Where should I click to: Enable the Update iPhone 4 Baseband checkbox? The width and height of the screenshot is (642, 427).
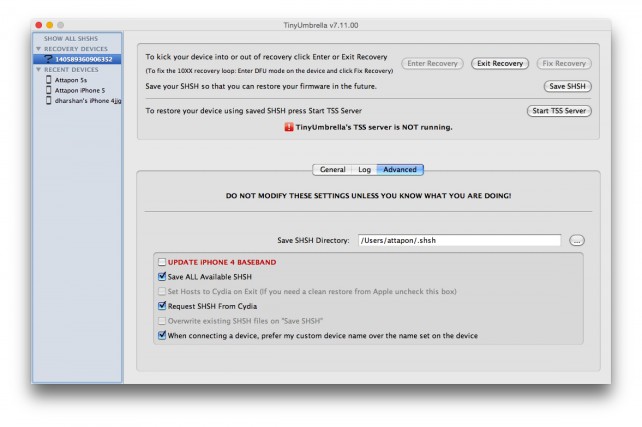tap(162, 262)
